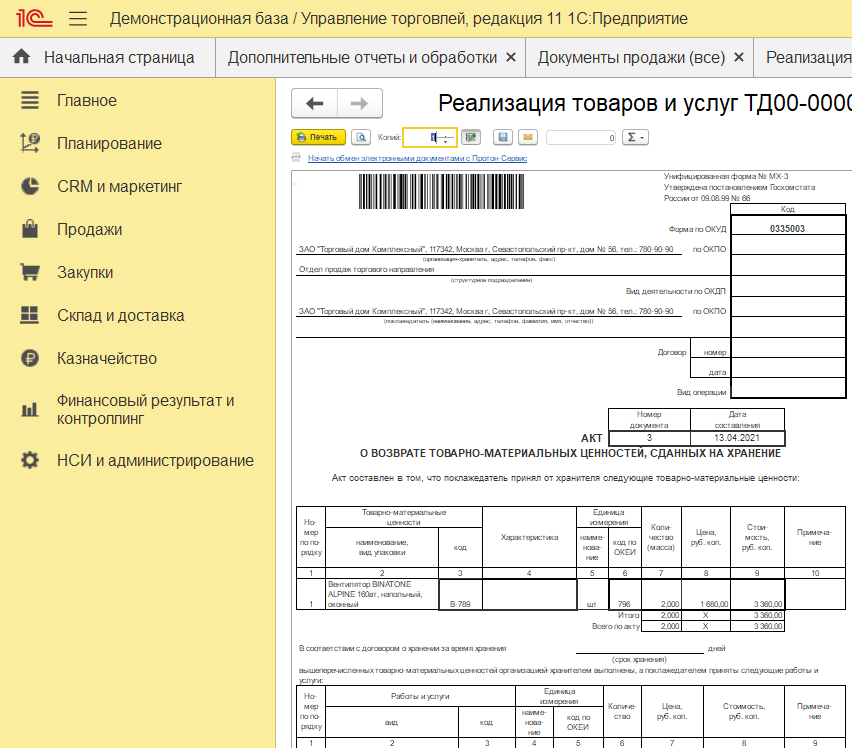The height and width of the screenshot is (748, 852).
Task: Click the Форма по ОКУД label
Action: 697,229
